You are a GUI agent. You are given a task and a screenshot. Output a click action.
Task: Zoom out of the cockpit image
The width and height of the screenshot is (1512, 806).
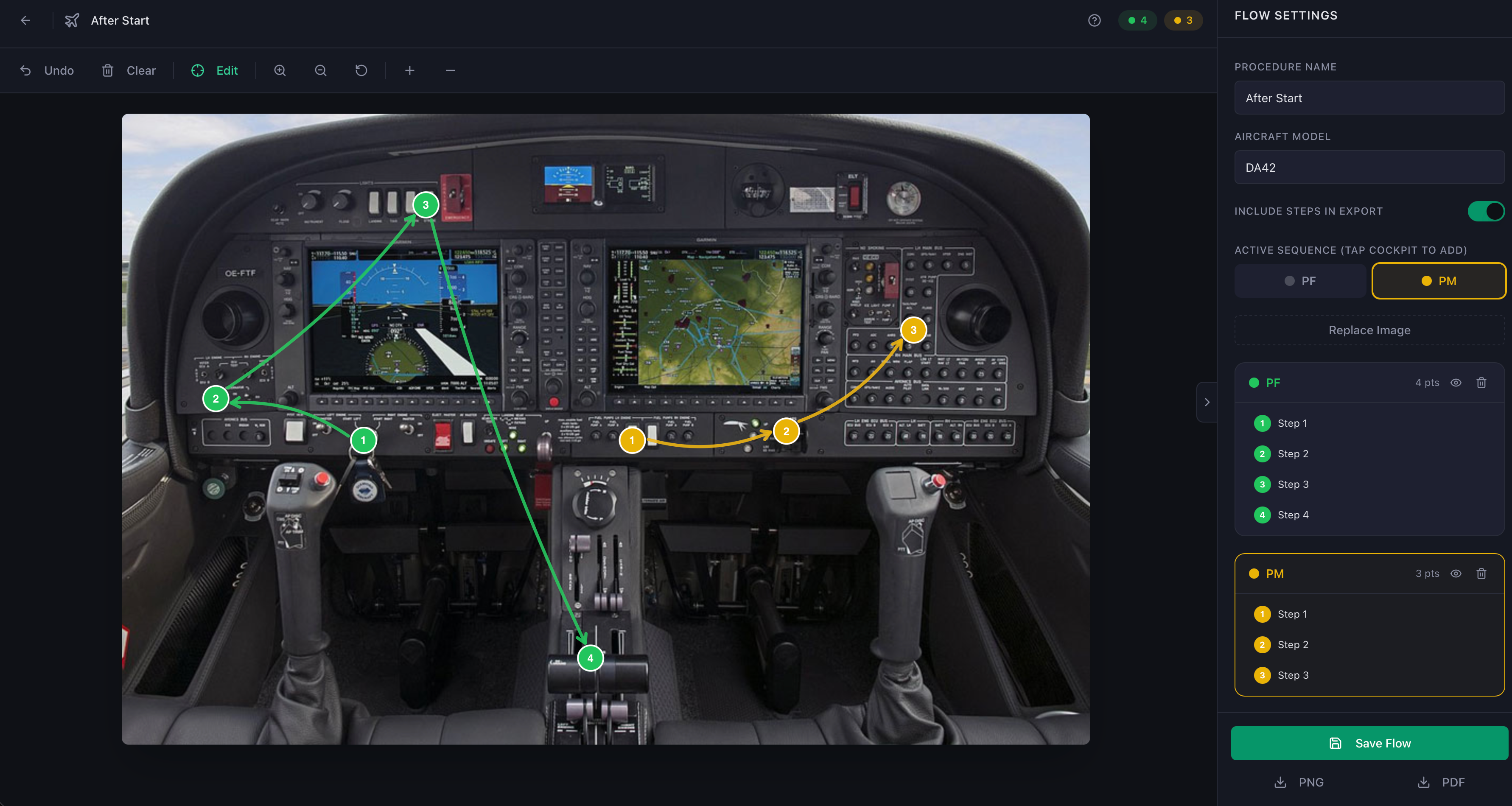click(x=320, y=70)
